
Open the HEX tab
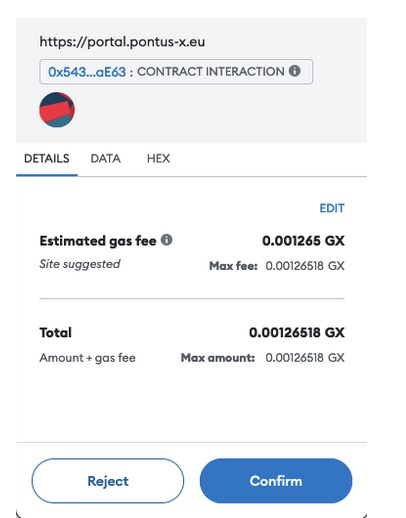pos(158,158)
